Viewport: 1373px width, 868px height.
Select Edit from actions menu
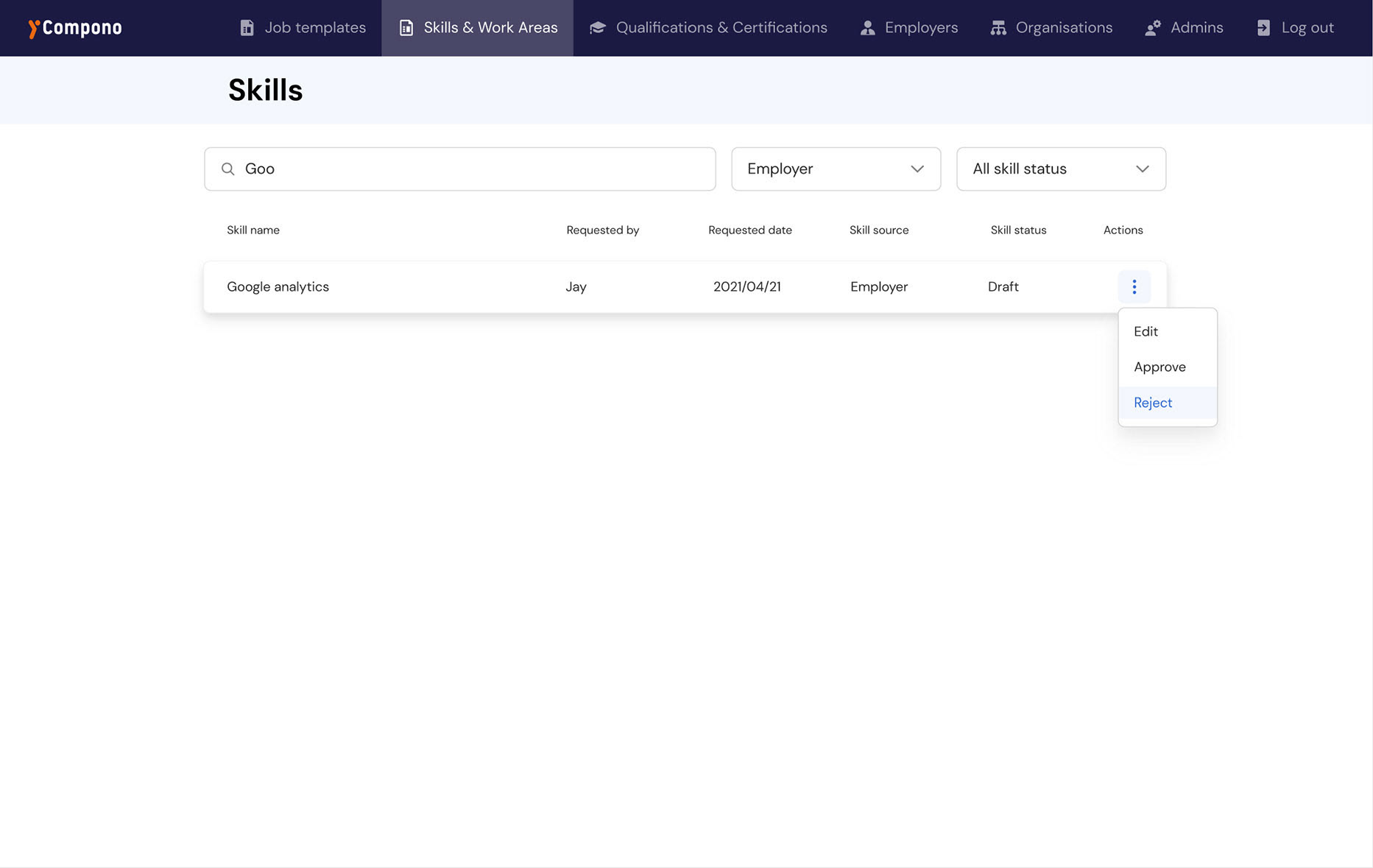pyautogui.click(x=1168, y=331)
